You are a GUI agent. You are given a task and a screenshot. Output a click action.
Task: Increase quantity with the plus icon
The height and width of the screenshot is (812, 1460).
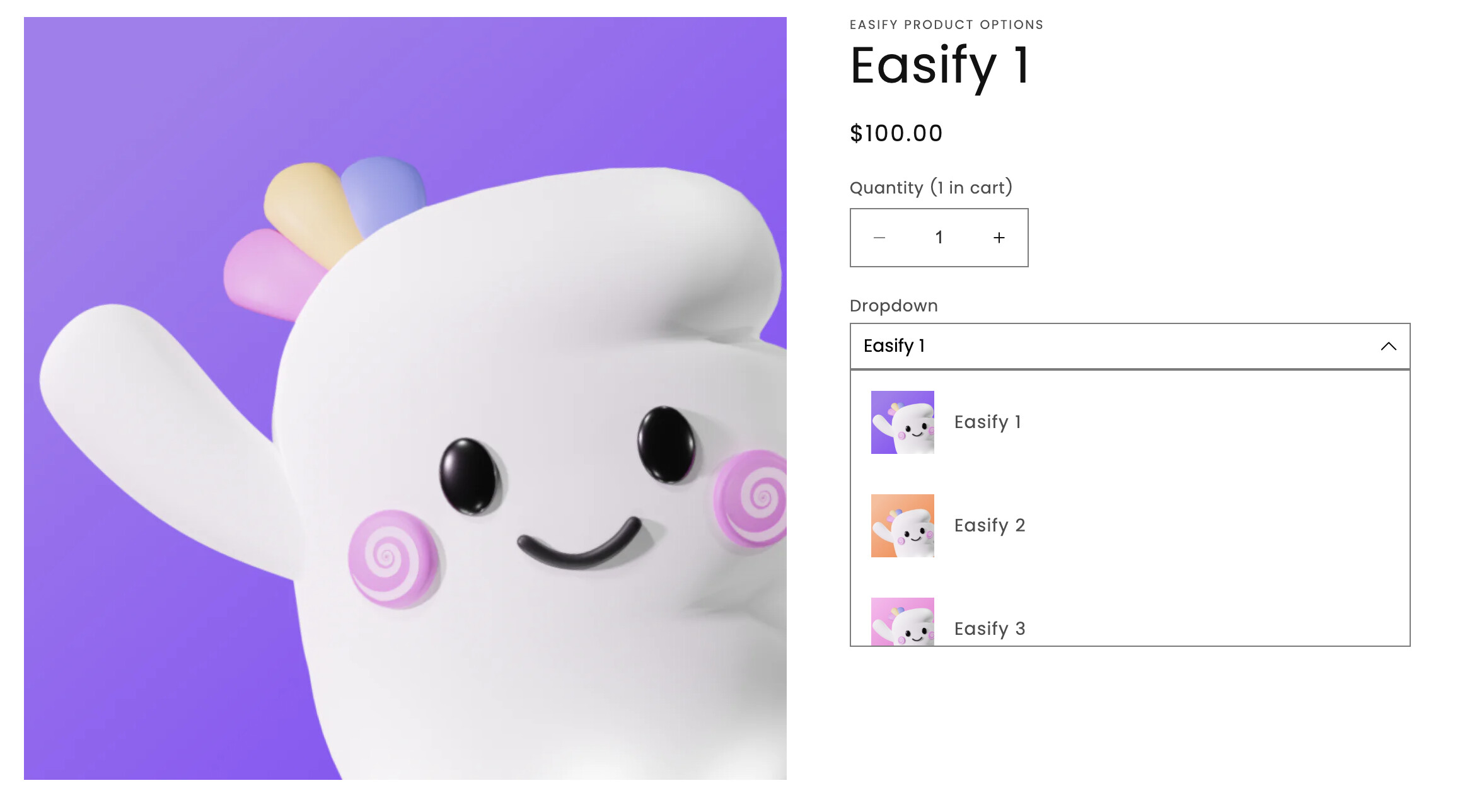(x=999, y=238)
